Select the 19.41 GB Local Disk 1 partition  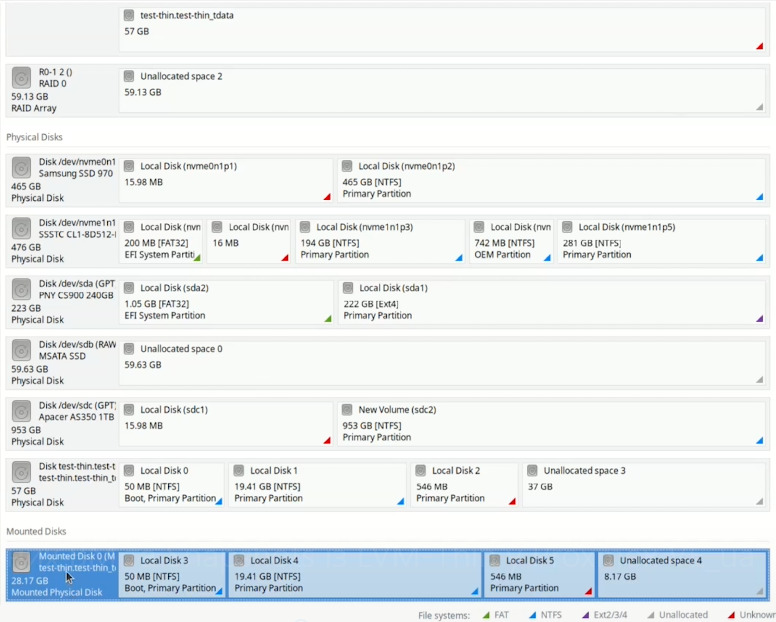(x=318, y=484)
